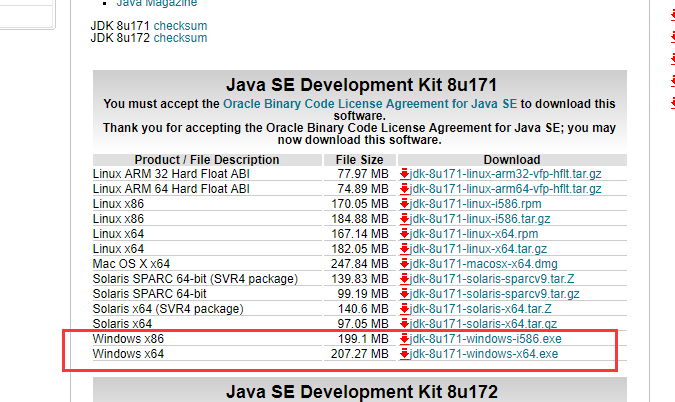The height and width of the screenshot is (402, 675).
Task: Click the Java SE Development Kit 8u172 heading
Action: click(x=362, y=392)
